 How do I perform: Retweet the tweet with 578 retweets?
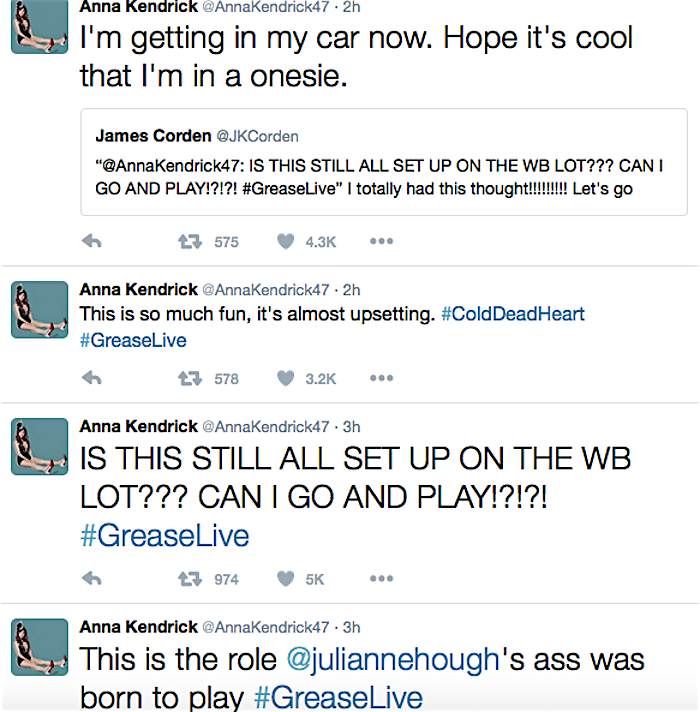[185, 378]
